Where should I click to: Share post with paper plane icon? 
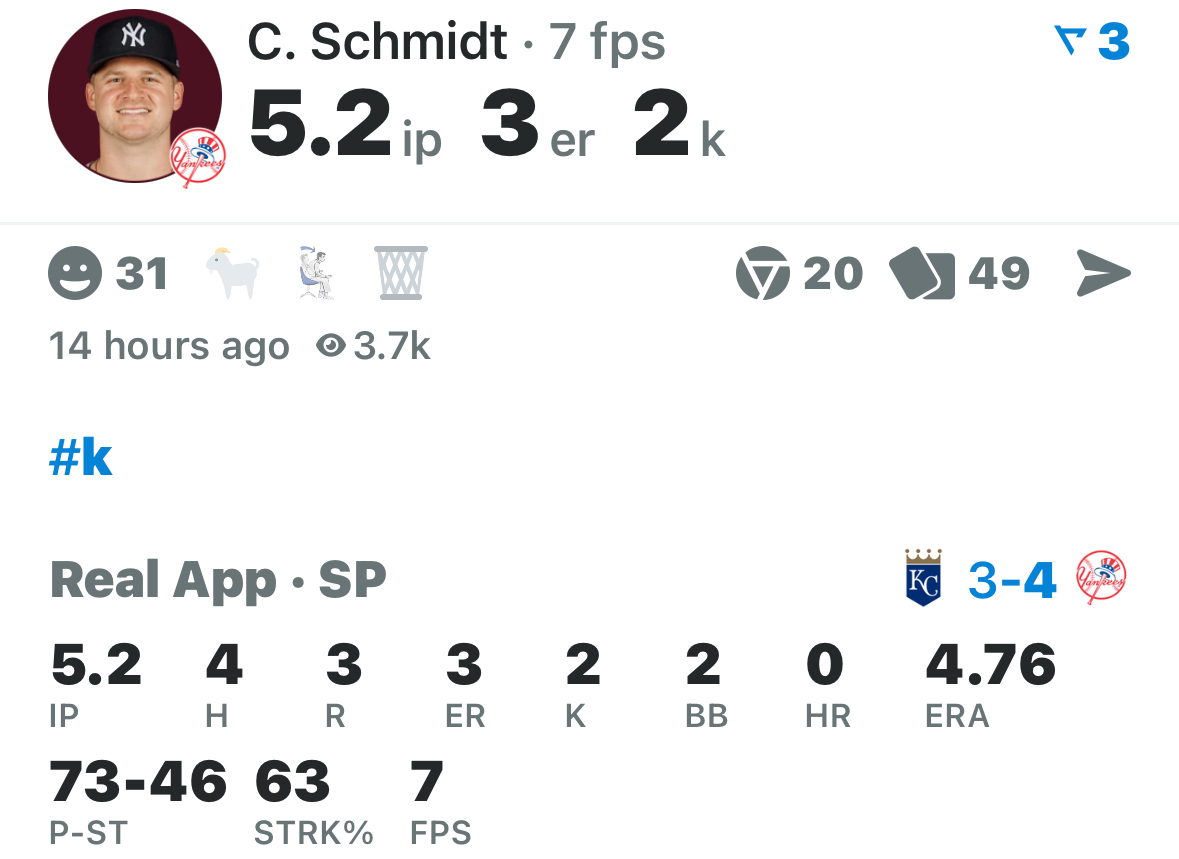click(1103, 273)
